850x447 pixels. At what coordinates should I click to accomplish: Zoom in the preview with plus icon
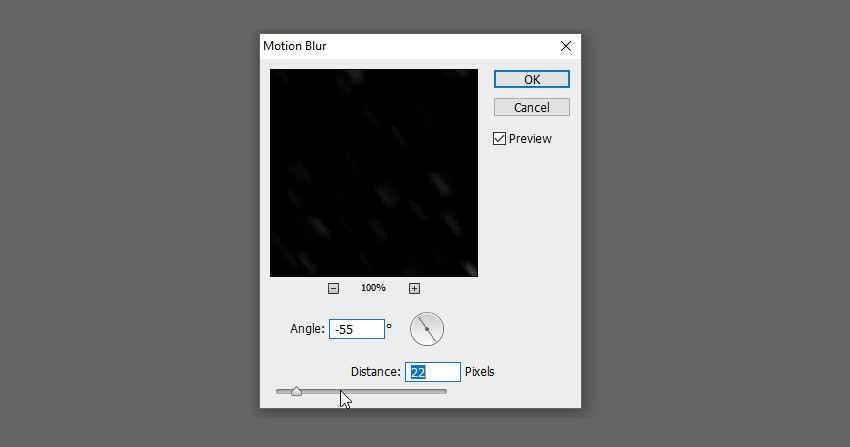click(414, 288)
